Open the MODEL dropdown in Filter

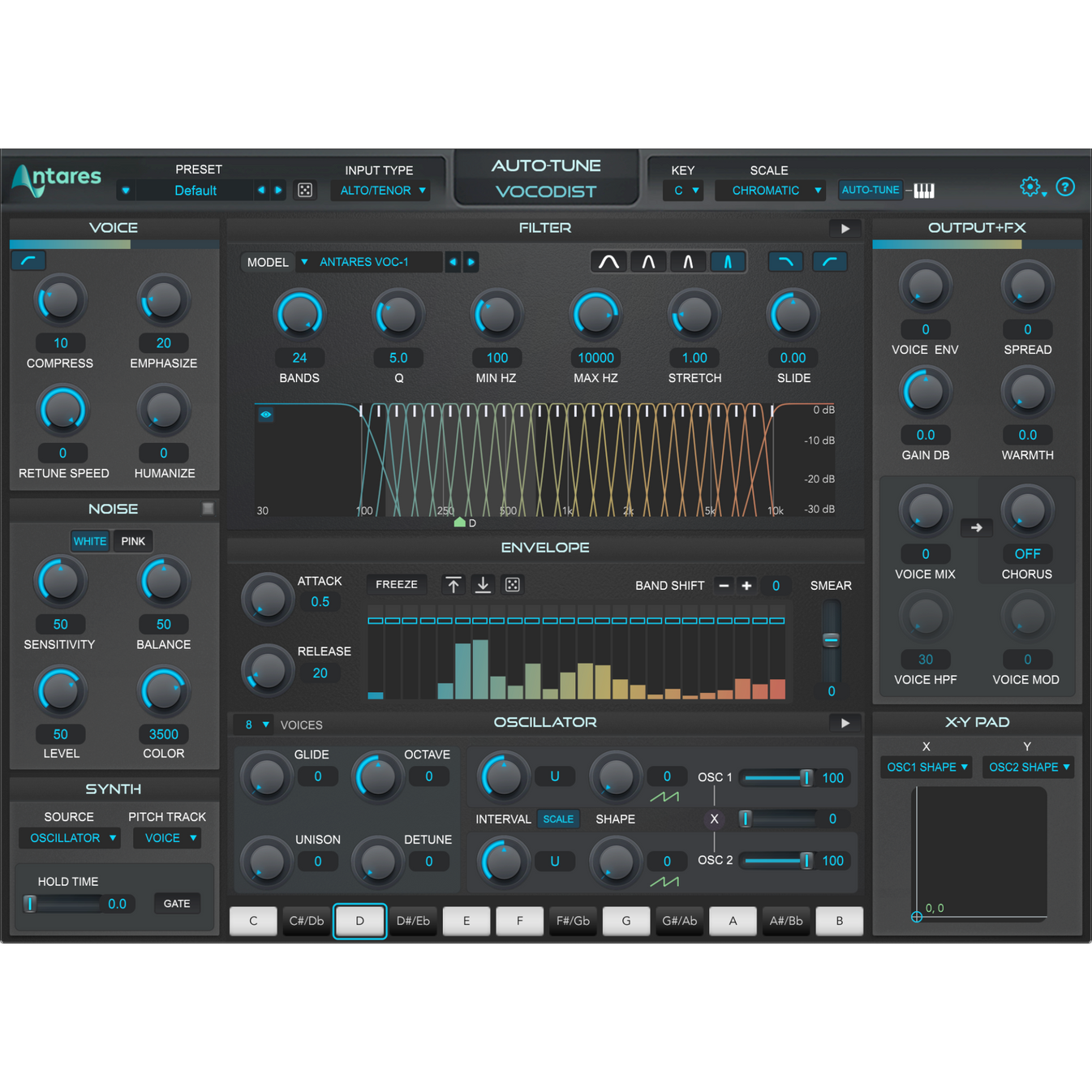304,261
